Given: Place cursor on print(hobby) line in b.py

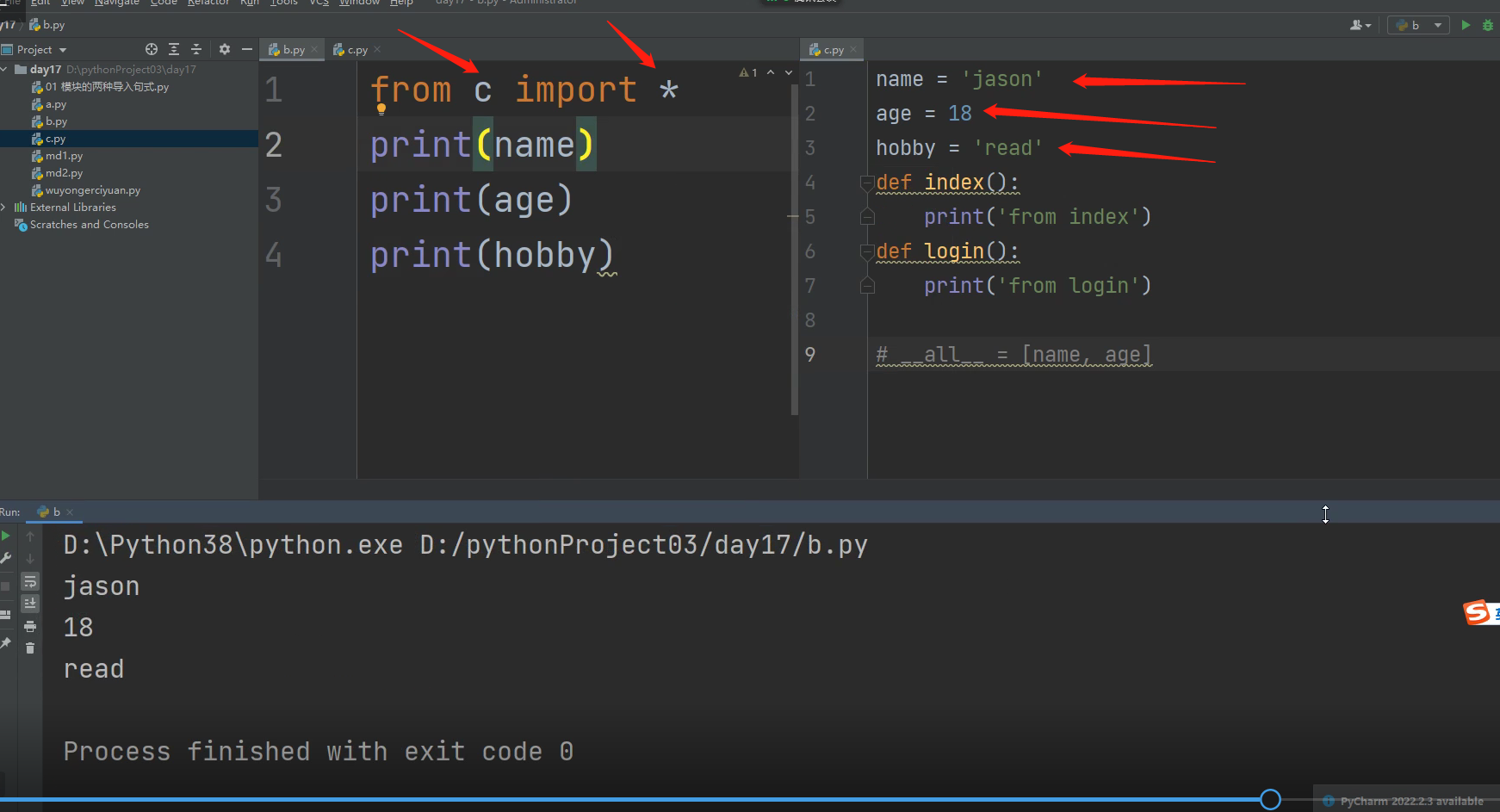Looking at the screenshot, I should [x=492, y=256].
